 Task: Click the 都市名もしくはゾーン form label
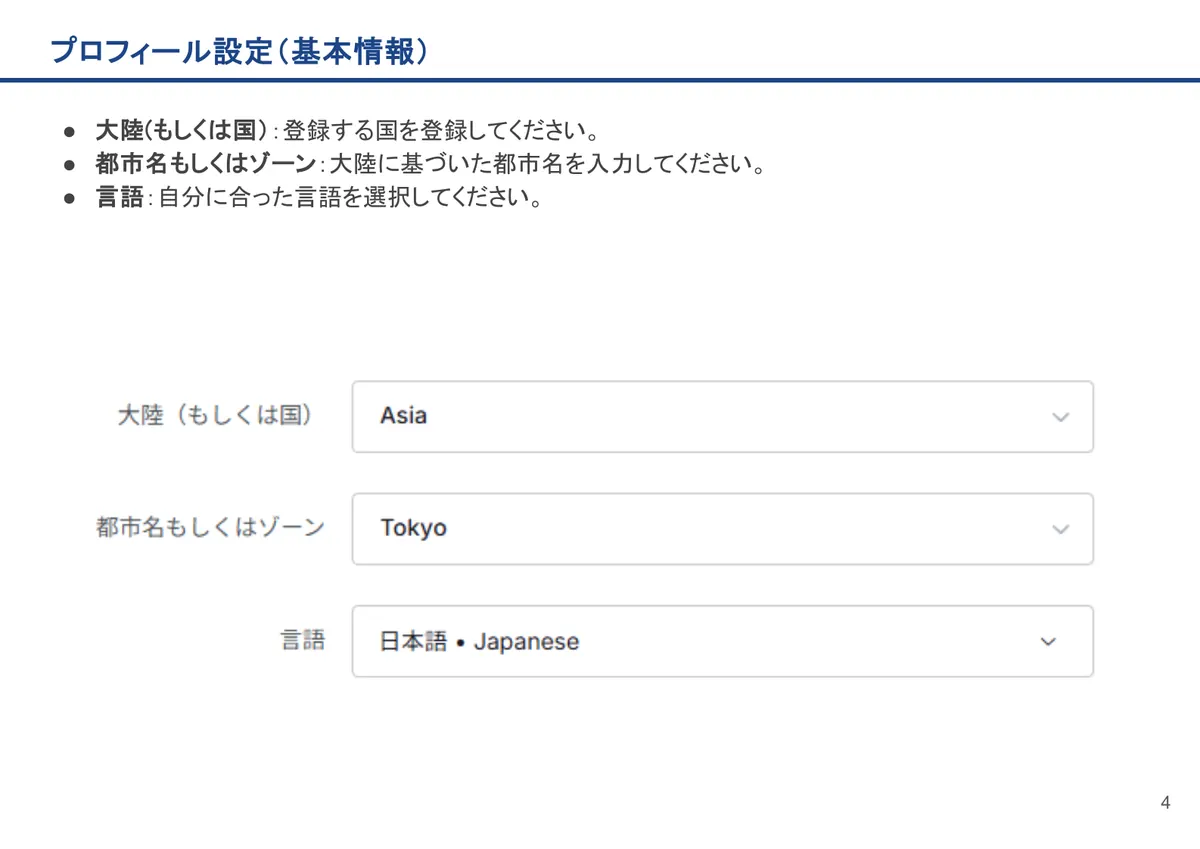[x=210, y=528]
